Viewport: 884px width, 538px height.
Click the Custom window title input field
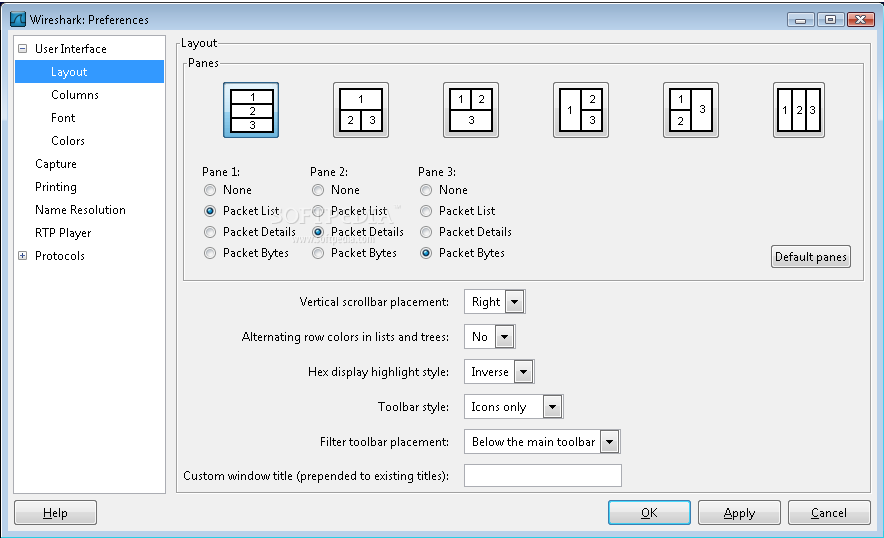pos(542,475)
